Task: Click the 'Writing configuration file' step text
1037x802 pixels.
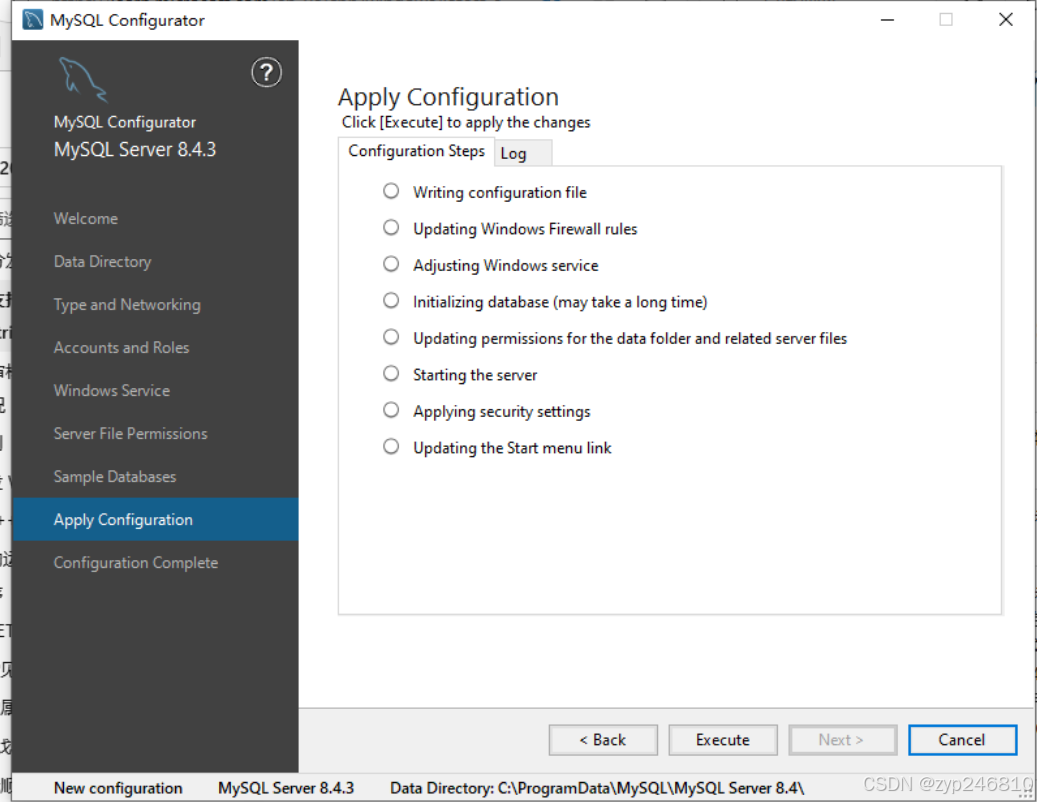Action: tap(500, 192)
